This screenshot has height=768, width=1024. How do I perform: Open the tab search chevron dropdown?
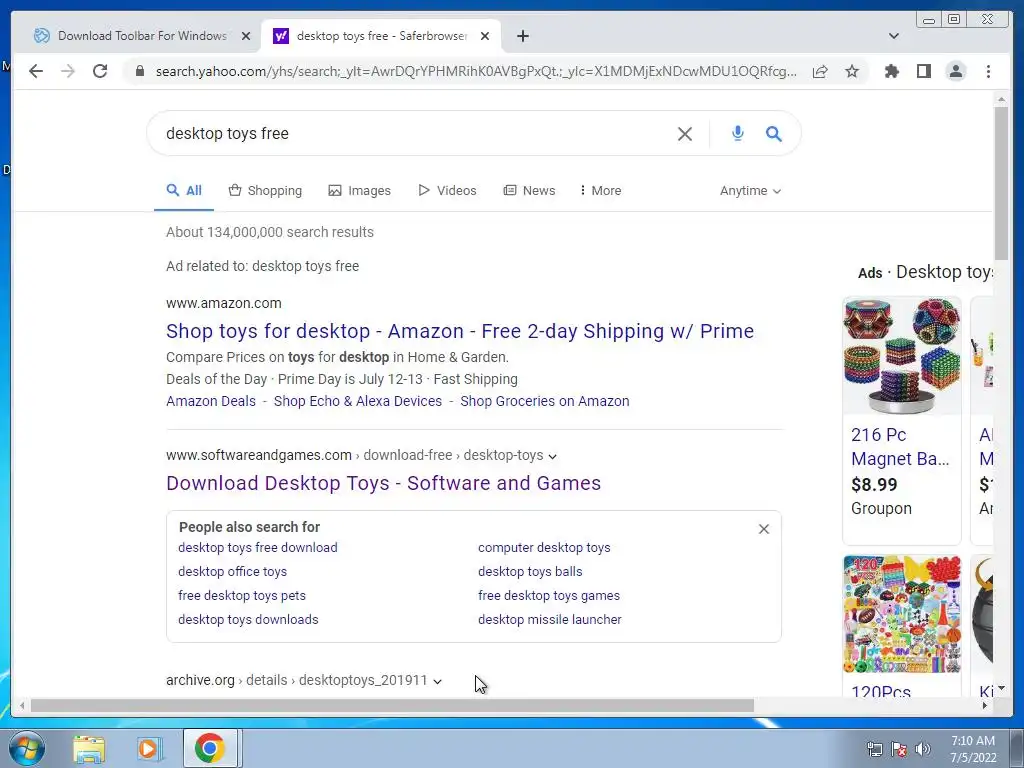click(x=893, y=36)
